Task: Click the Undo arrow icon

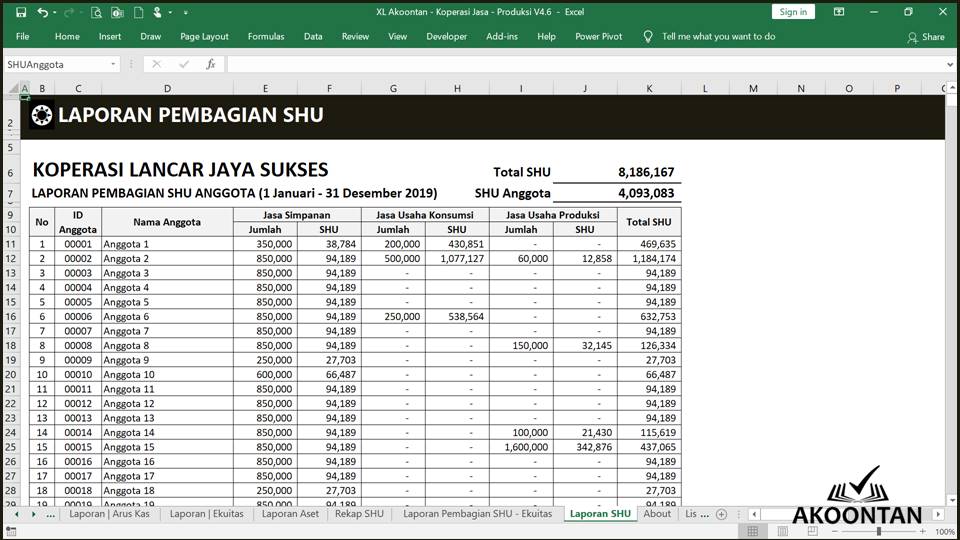Action: coord(42,12)
